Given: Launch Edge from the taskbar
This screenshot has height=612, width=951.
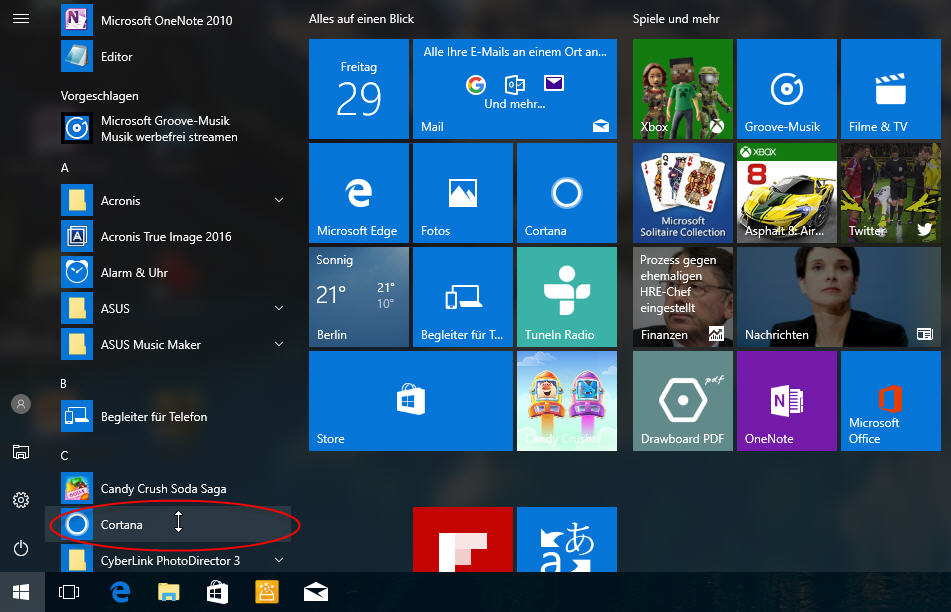Looking at the screenshot, I should [x=120, y=592].
